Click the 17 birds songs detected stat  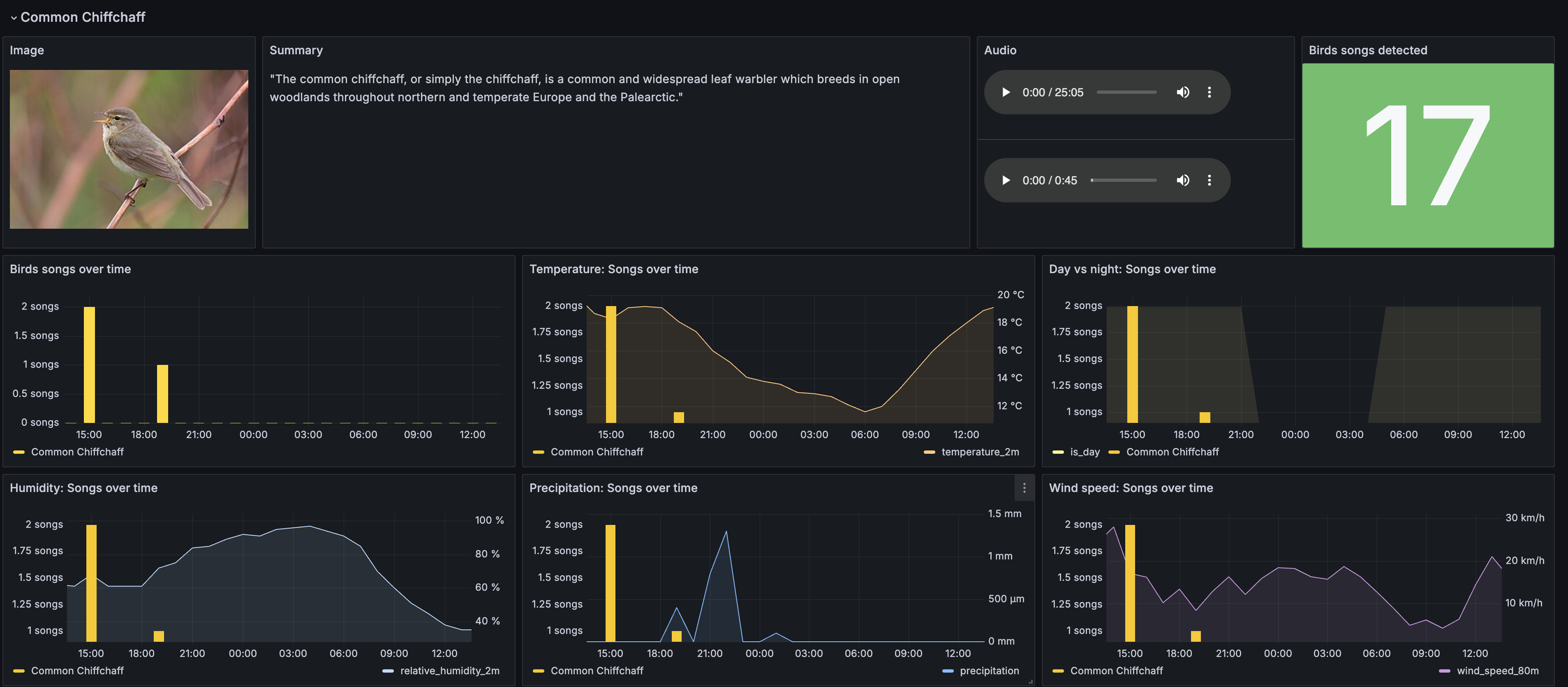point(1427,156)
